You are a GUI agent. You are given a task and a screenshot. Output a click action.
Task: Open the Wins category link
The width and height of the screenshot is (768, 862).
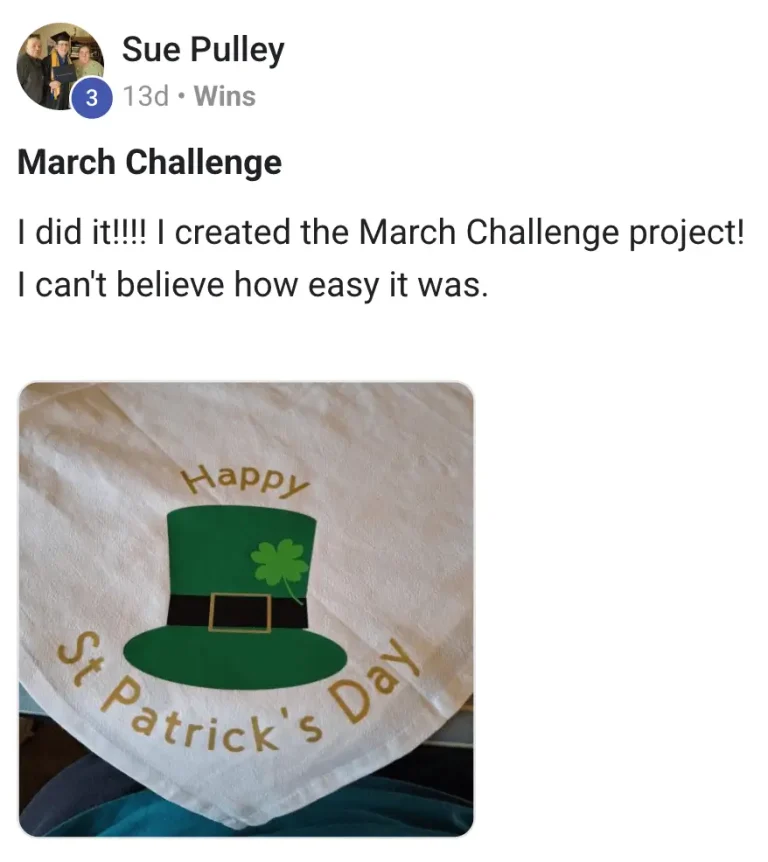225,96
